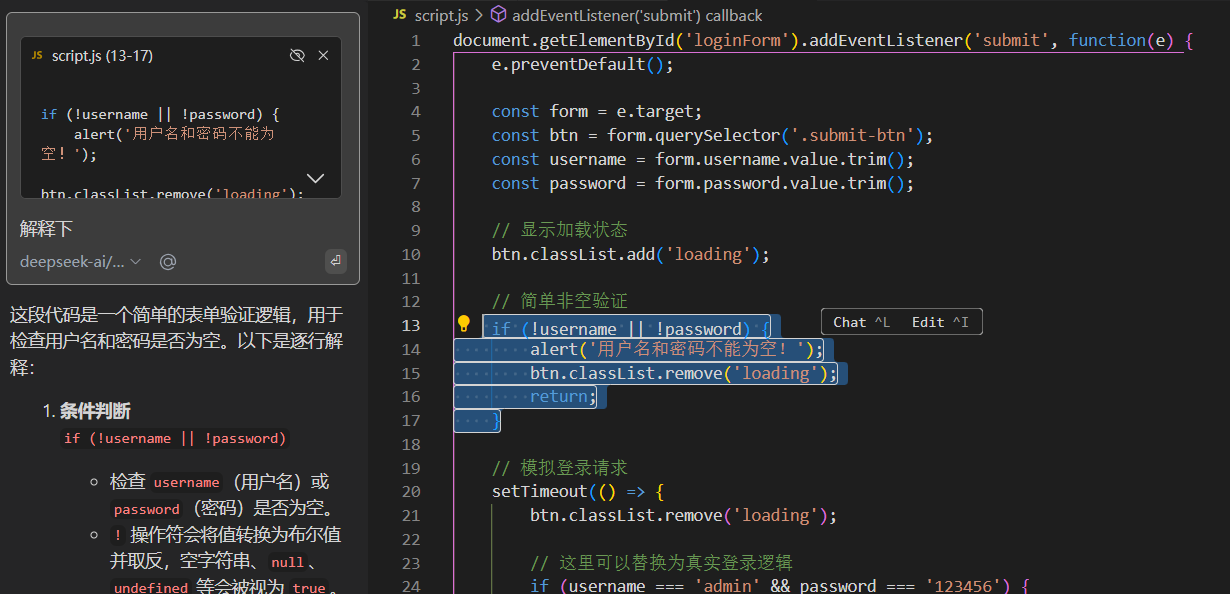Viewport: 1230px width, 594px height.
Task: Click the JS file icon in breadcrumb
Action: [x=400, y=15]
